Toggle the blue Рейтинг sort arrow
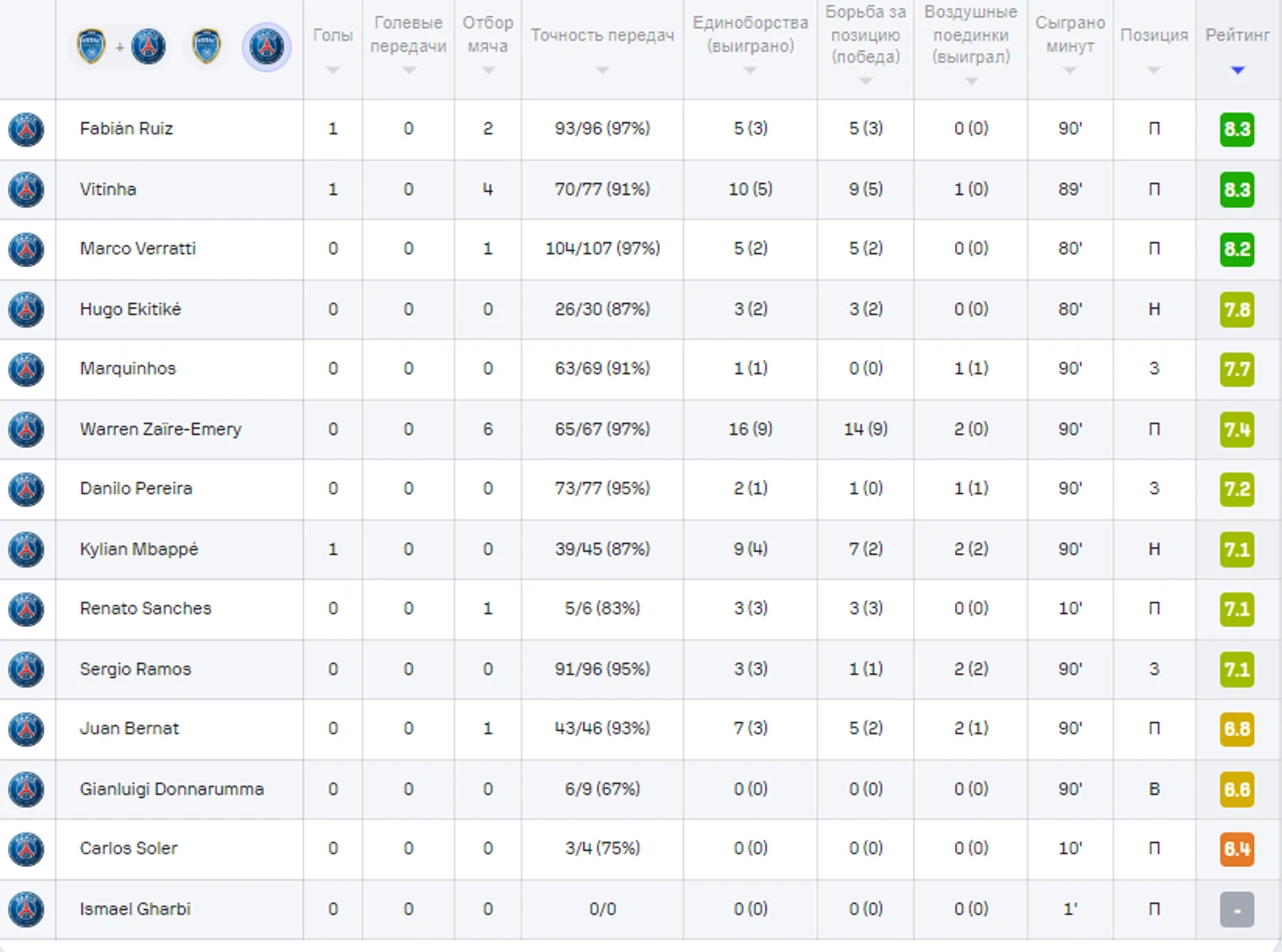1282x952 pixels. pyautogui.click(x=1237, y=70)
